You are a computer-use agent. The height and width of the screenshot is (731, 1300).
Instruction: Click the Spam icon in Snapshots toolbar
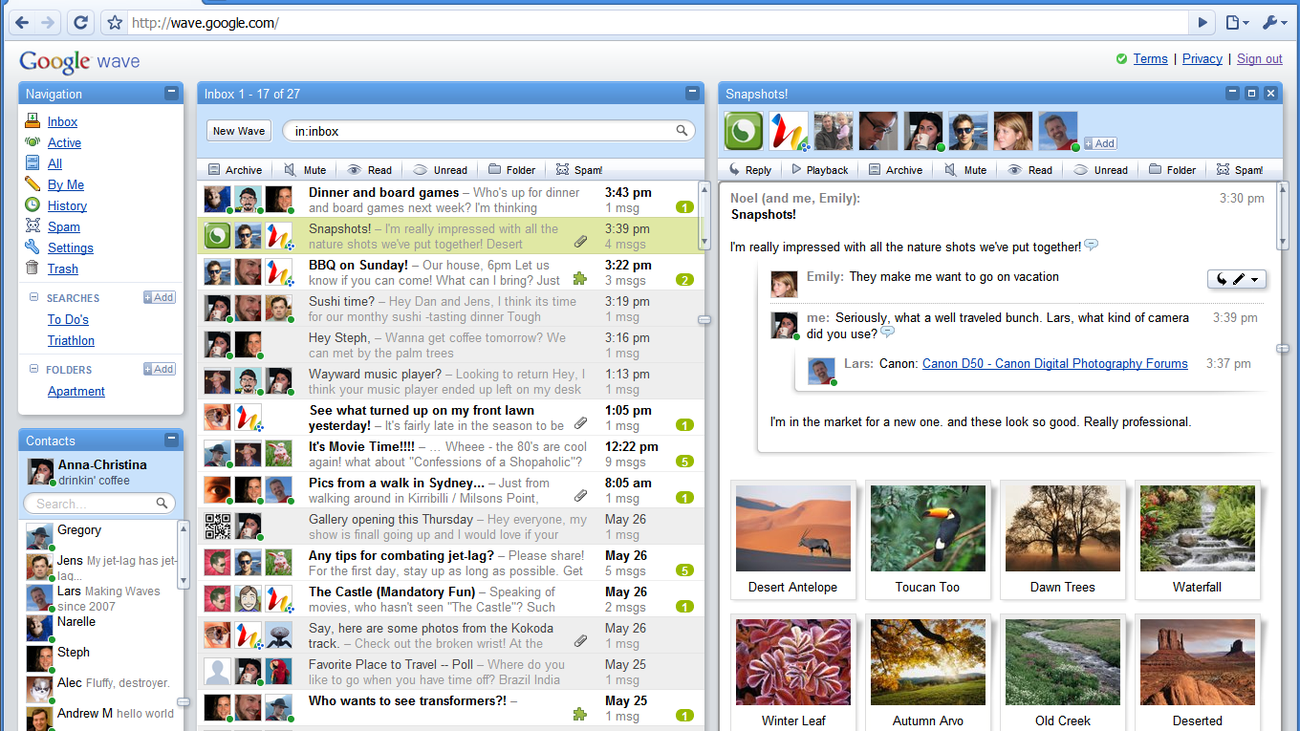pos(1239,170)
